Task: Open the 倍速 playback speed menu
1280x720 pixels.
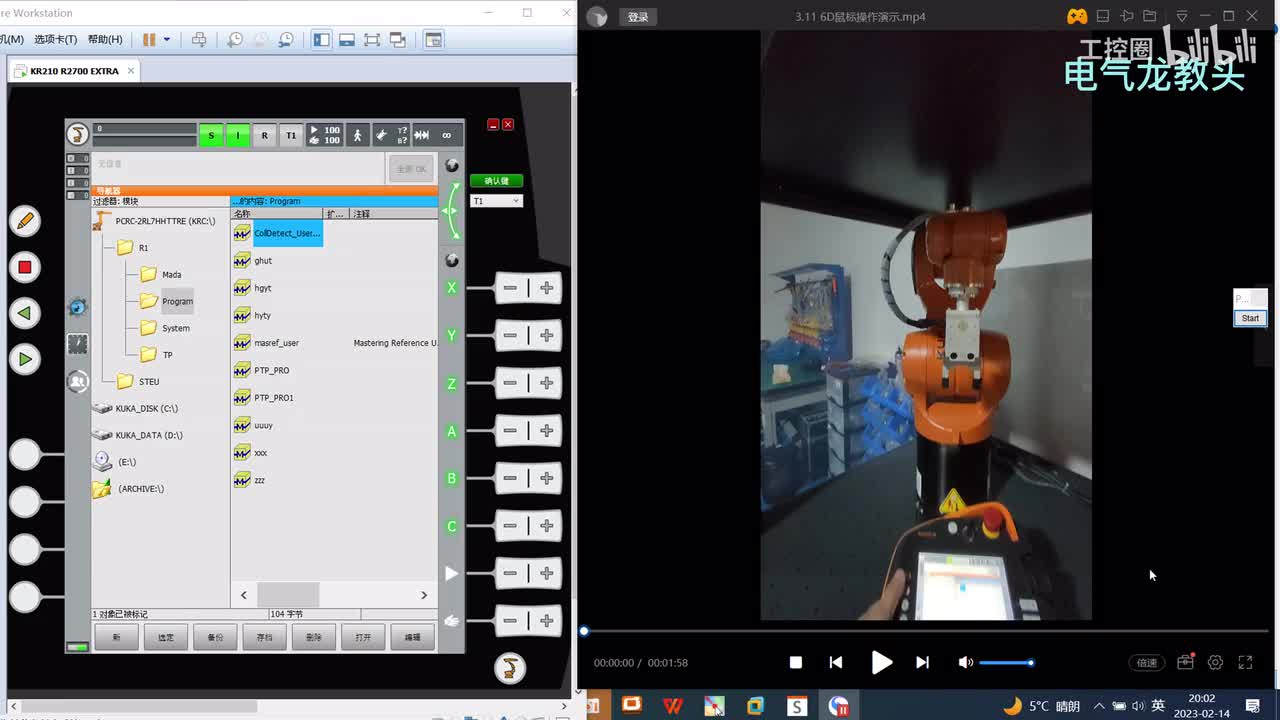Action: click(1147, 662)
